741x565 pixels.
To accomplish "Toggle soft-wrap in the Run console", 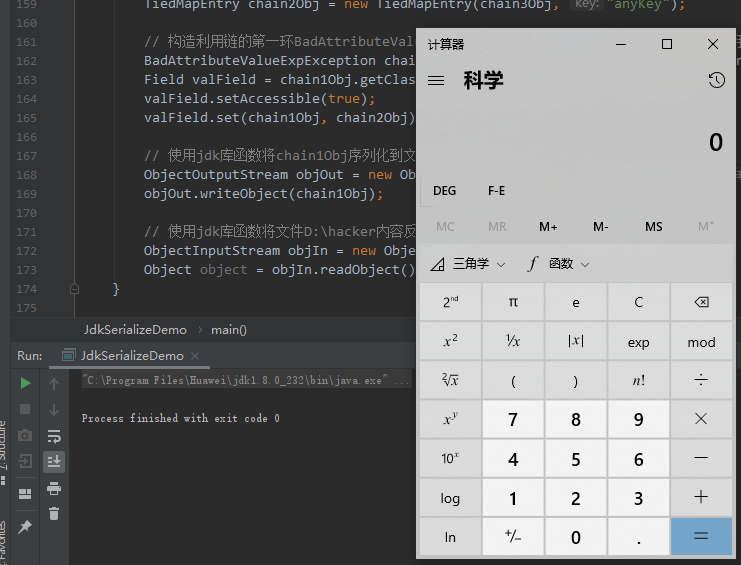I will [54, 436].
